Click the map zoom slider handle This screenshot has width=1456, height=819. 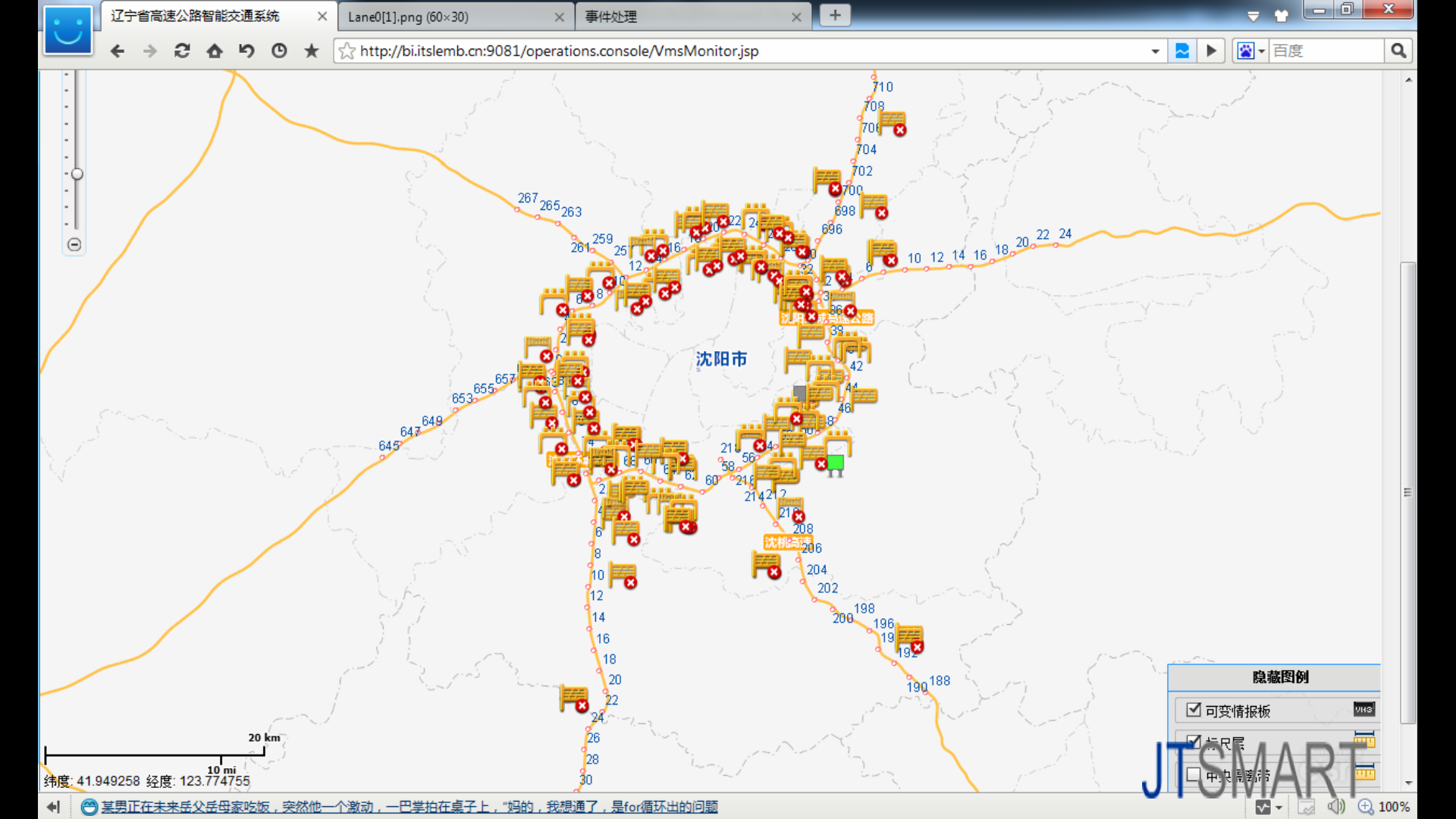point(77,174)
